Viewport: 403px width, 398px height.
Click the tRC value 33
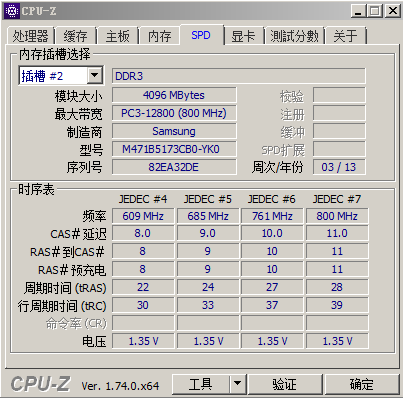[208, 305]
